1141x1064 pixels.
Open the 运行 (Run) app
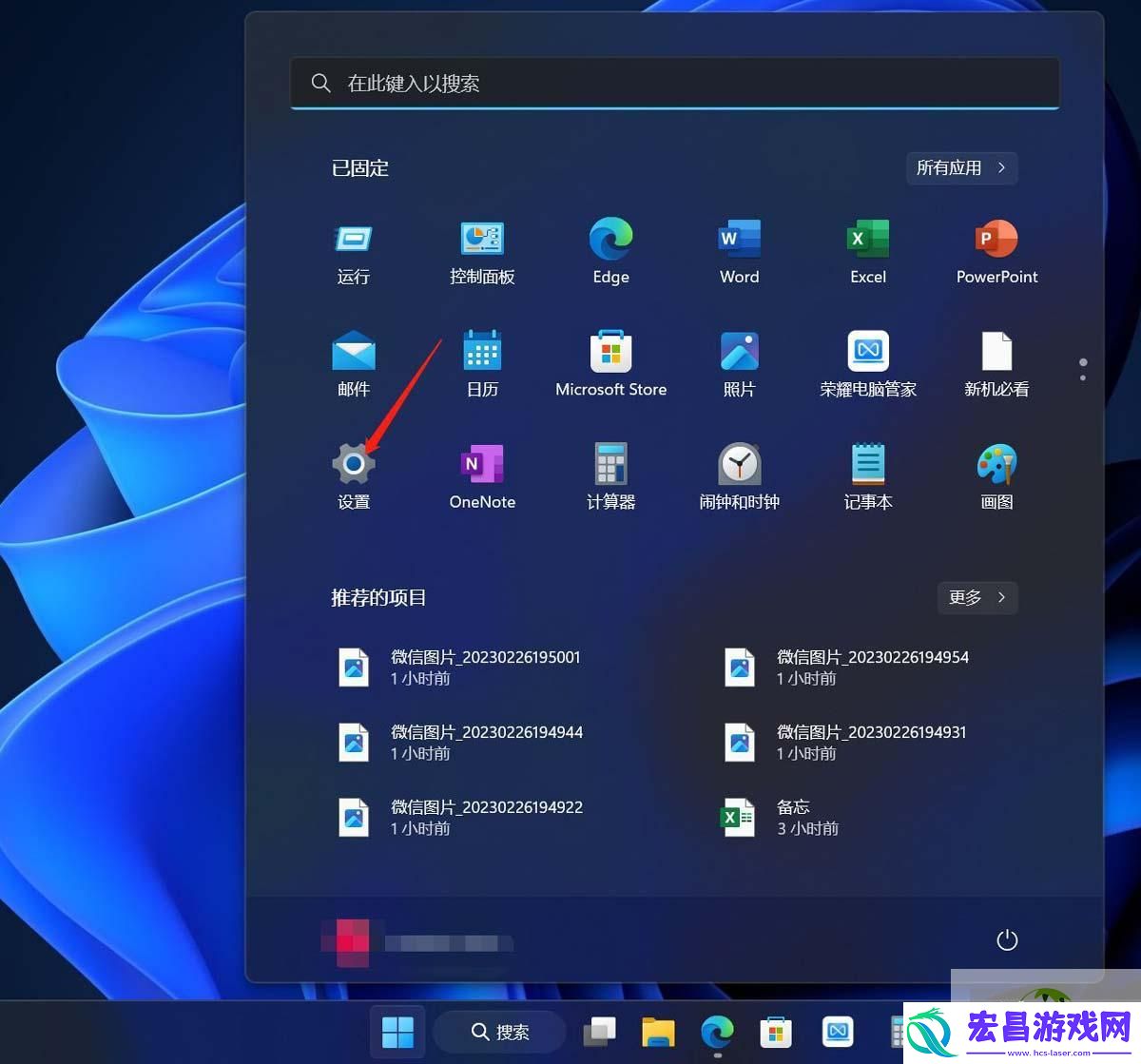coord(353,252)
